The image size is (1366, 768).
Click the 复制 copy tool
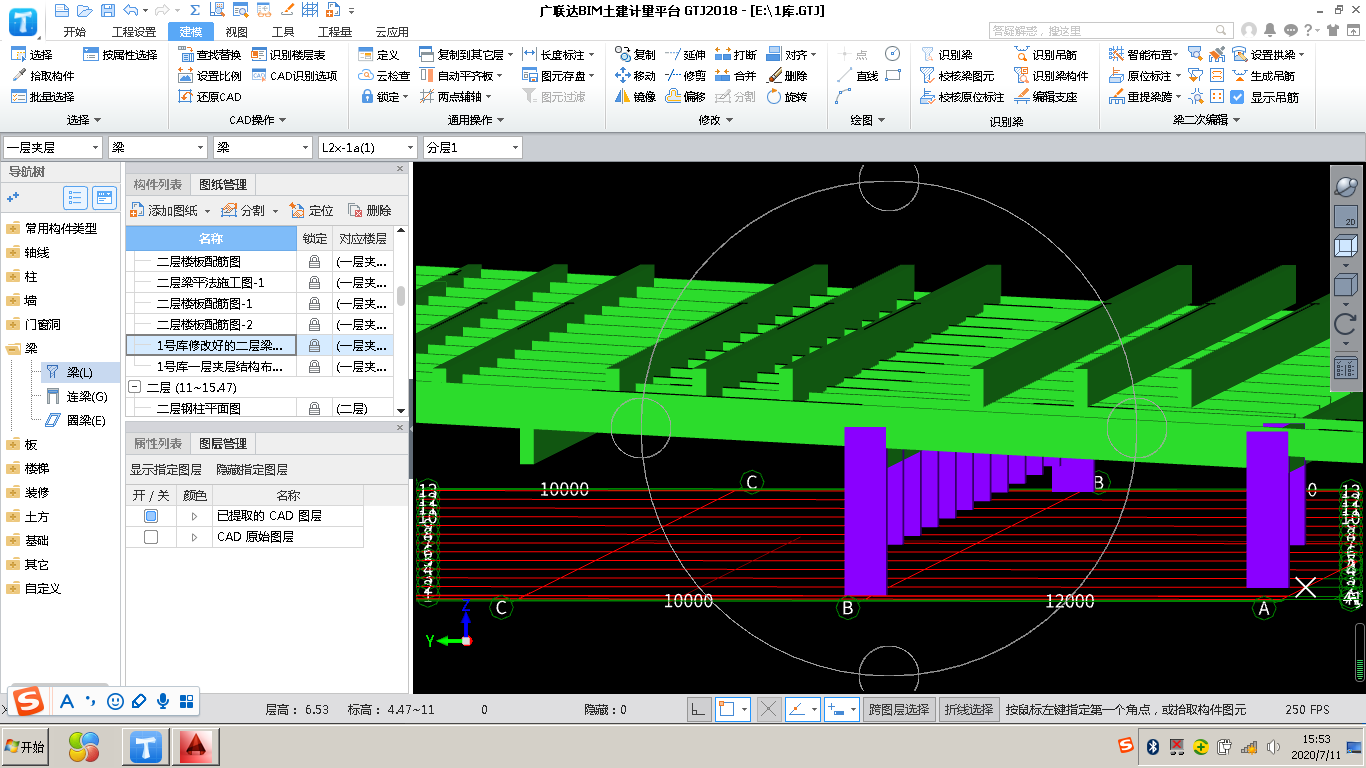pos(635,54)
